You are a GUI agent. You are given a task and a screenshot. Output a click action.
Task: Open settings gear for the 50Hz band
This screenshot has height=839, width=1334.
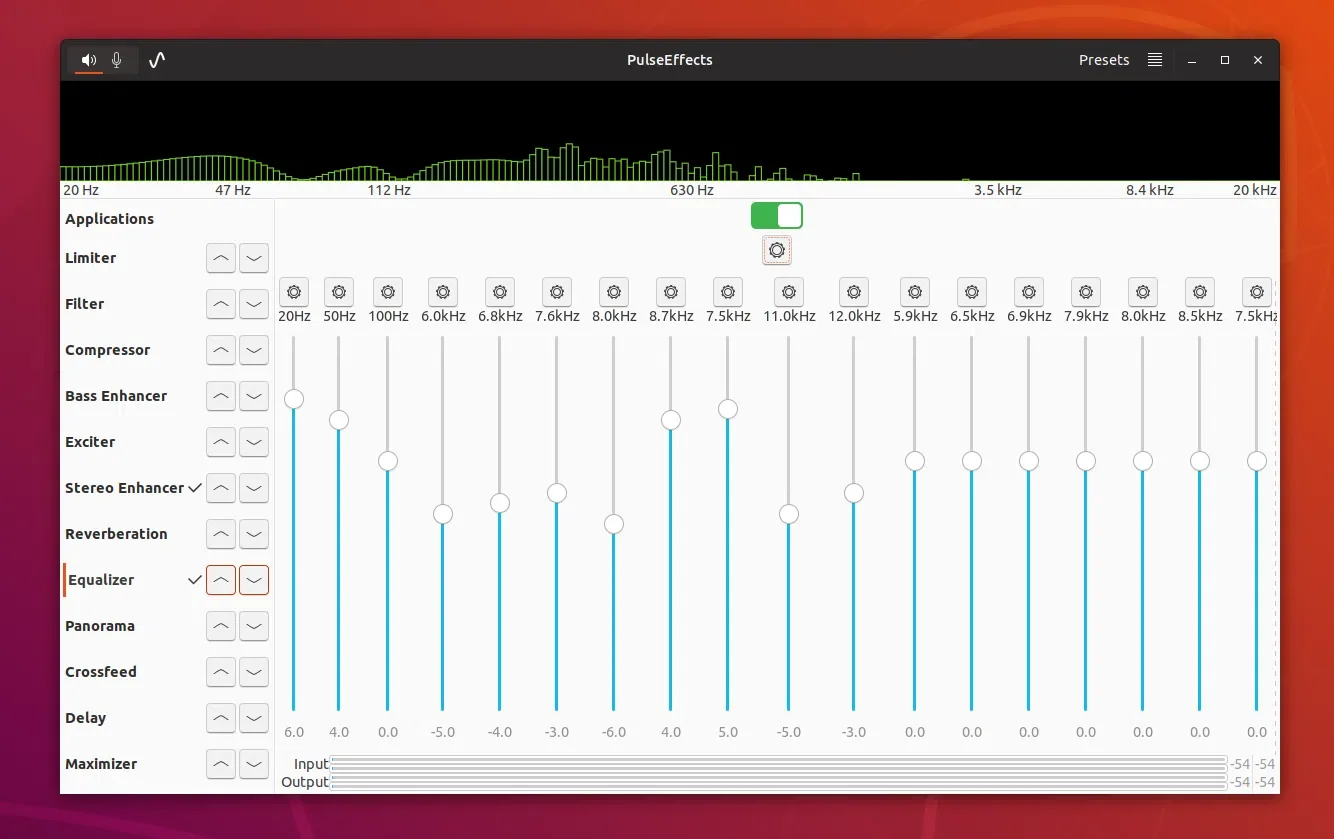click(x=339, y=290)
